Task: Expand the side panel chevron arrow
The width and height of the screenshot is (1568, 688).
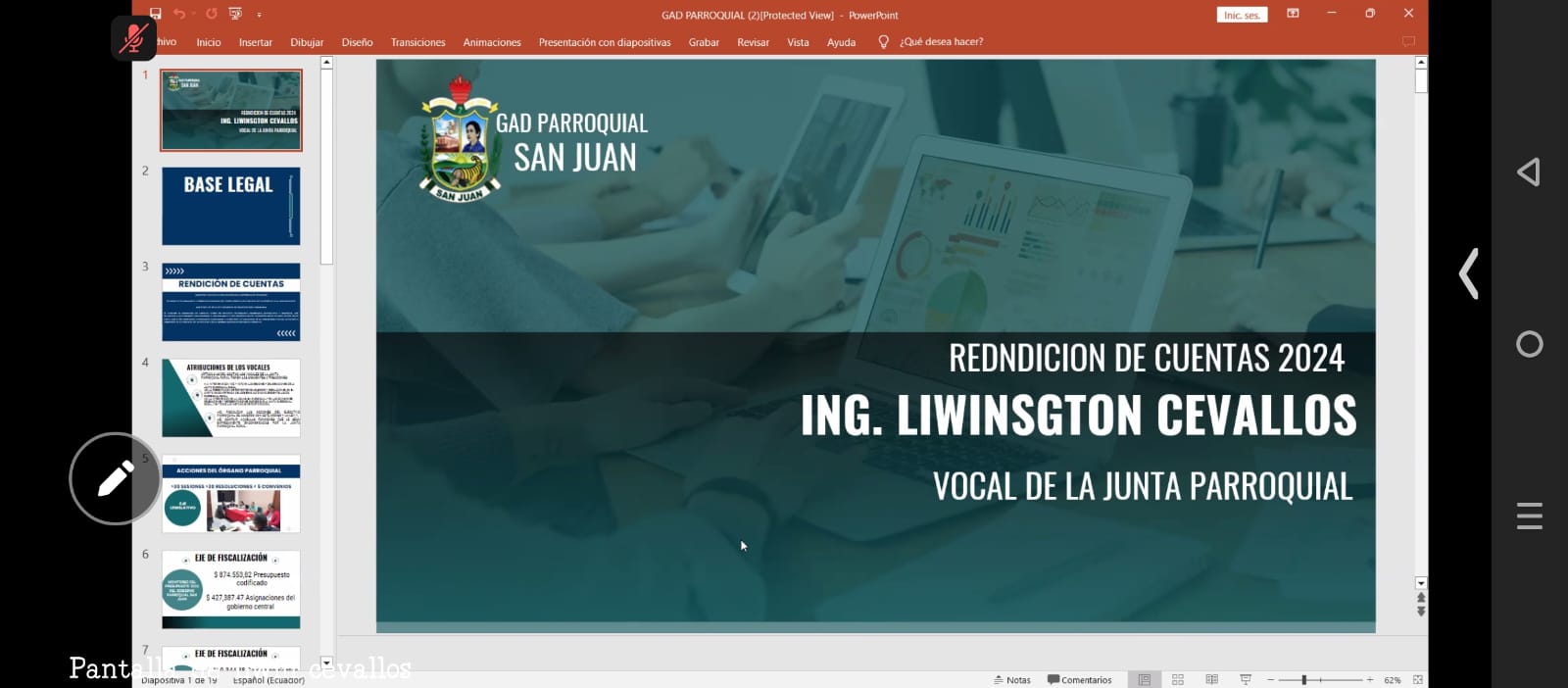Action: (1468, 273)
